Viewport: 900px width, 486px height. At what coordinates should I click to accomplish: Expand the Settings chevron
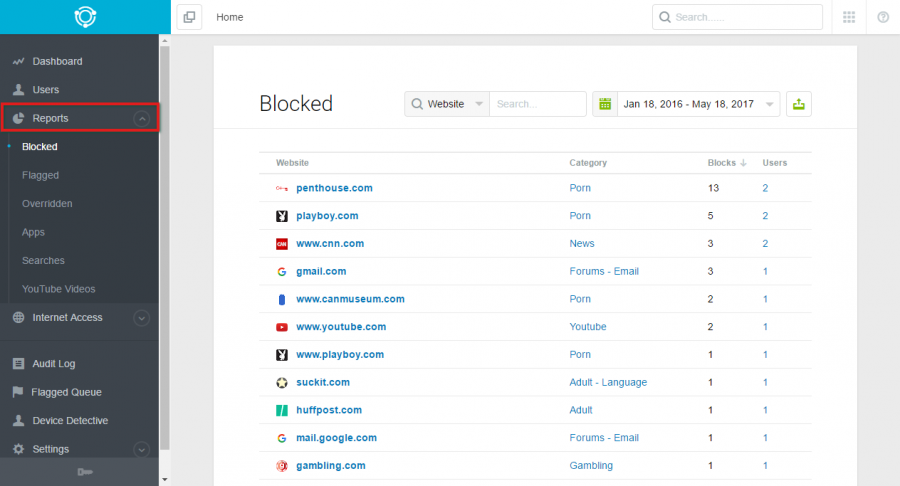(141, 449)
